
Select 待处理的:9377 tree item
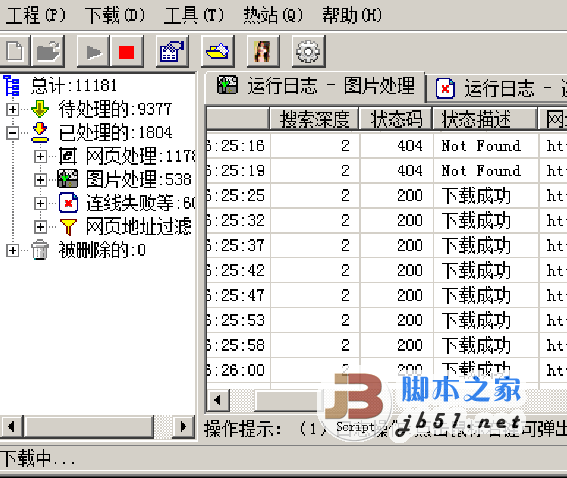click(x=115, y=109)
